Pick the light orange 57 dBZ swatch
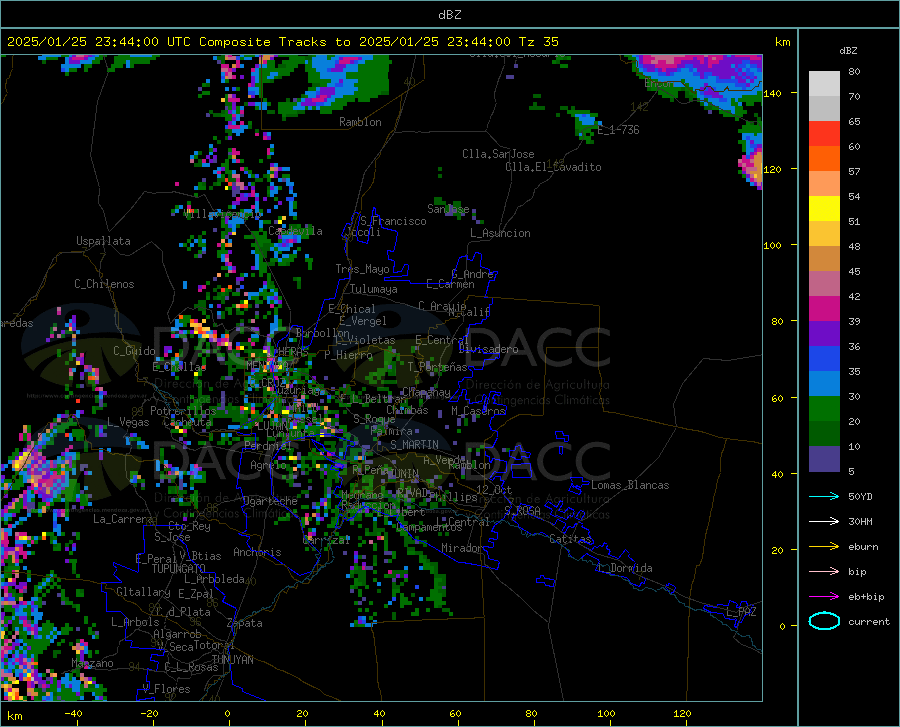The height and width of the screenshot is (727, 900). point(824,184)
